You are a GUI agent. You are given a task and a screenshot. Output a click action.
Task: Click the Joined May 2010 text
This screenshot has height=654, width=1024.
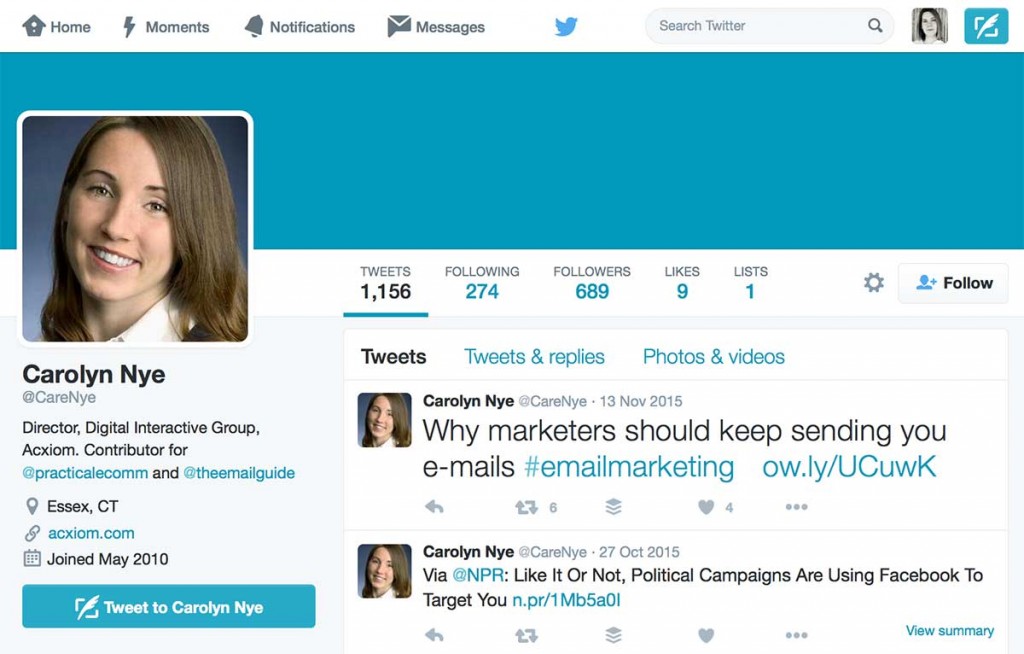[107, 559]
